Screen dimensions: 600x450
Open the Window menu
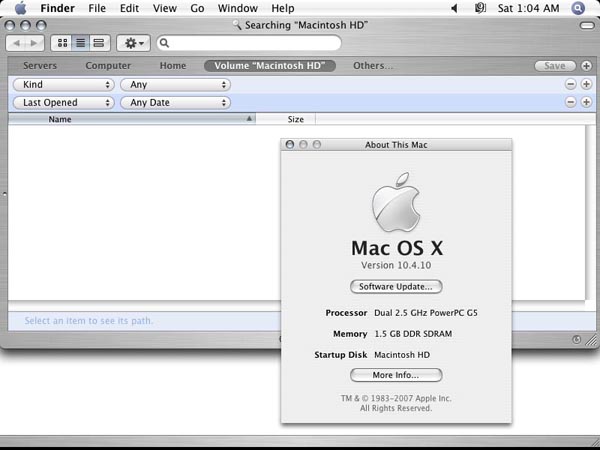click(x=238, y=8)
